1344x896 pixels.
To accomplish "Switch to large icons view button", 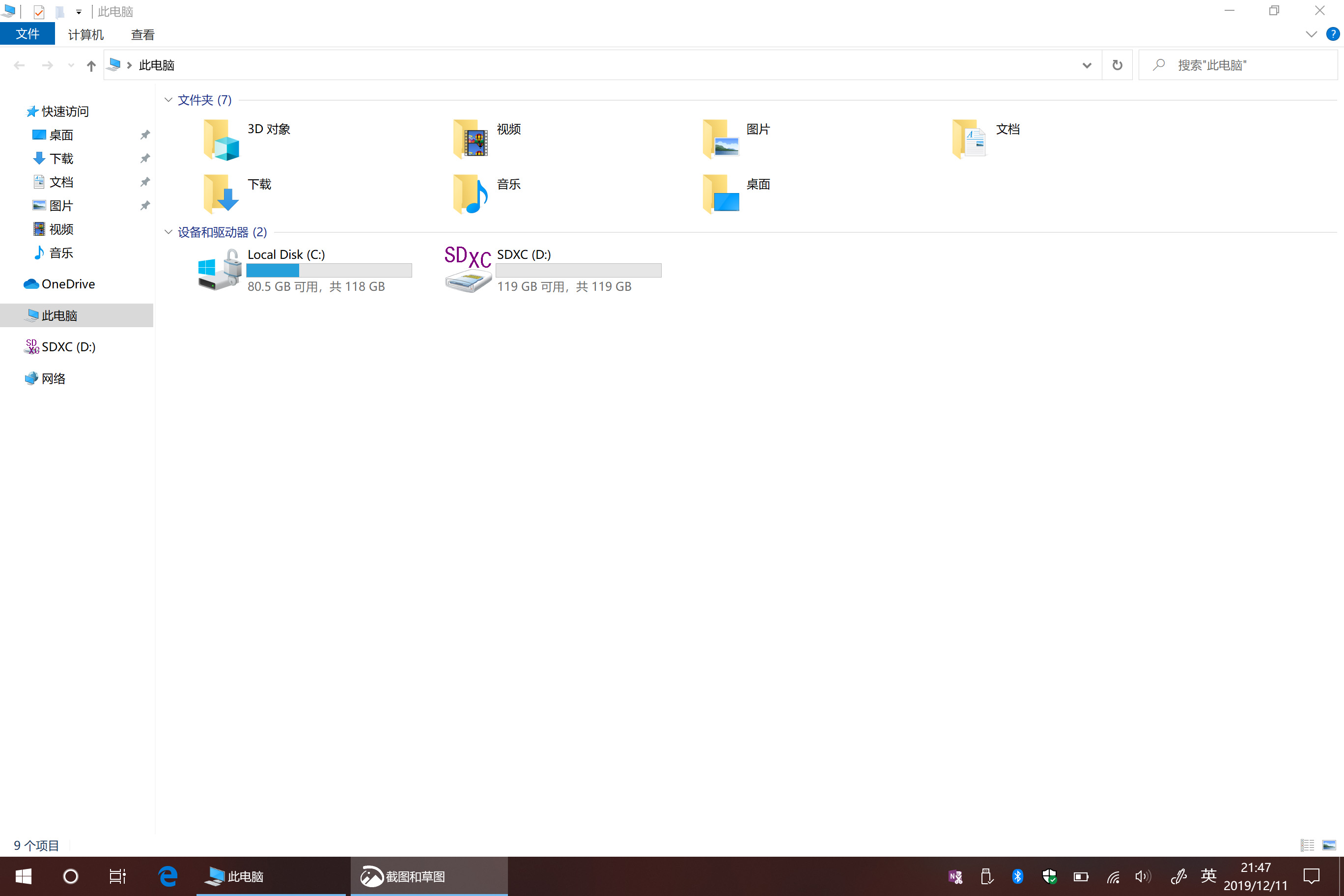I will (x=1329, y=845).
